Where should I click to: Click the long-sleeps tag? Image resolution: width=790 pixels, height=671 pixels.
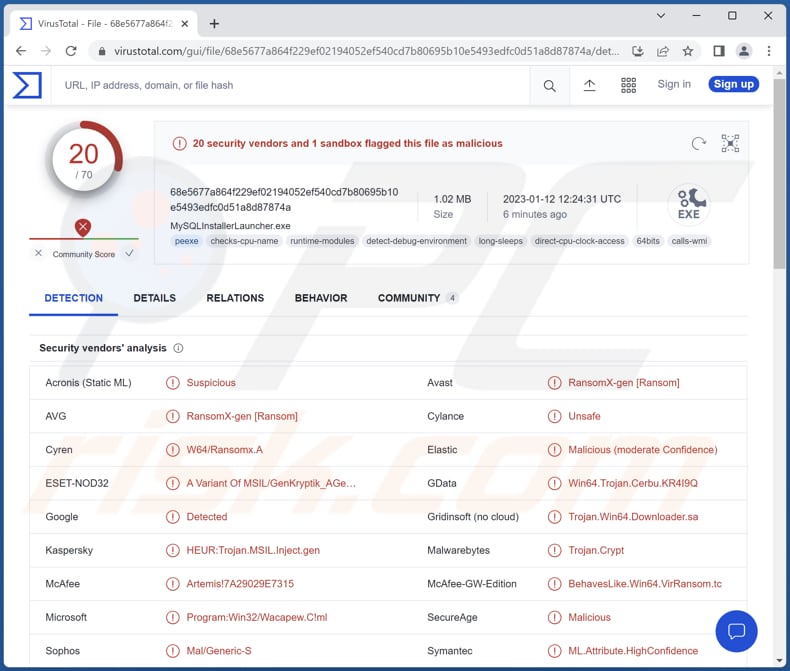(x=501, y=241)
